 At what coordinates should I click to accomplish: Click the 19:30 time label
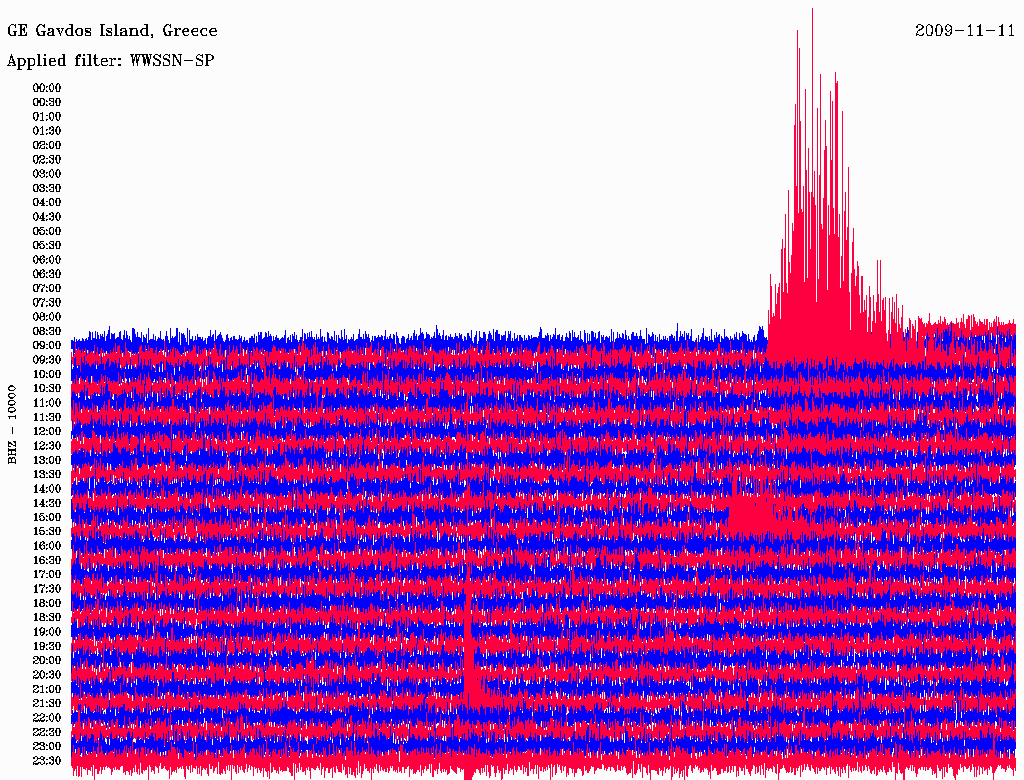[x=47, y=646]
